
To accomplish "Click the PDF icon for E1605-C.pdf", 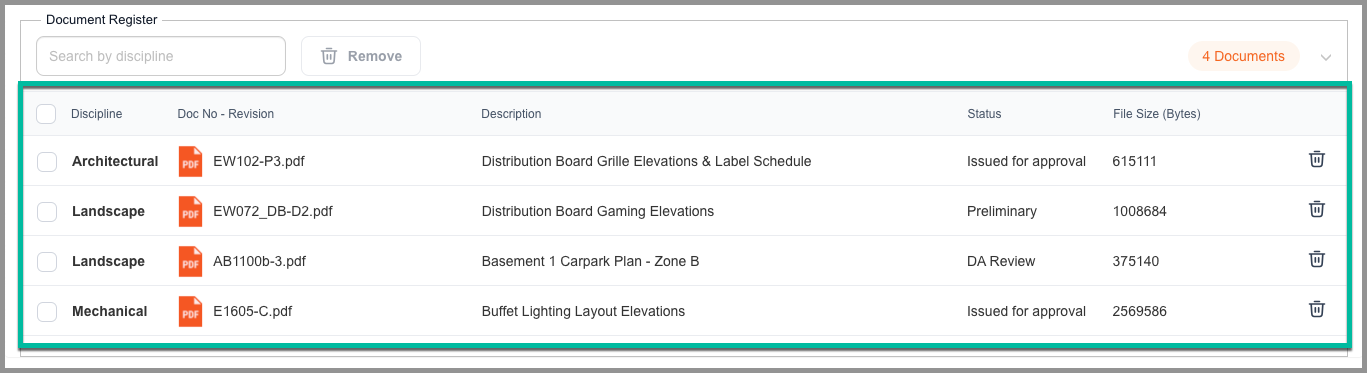I will coord(190,311).
